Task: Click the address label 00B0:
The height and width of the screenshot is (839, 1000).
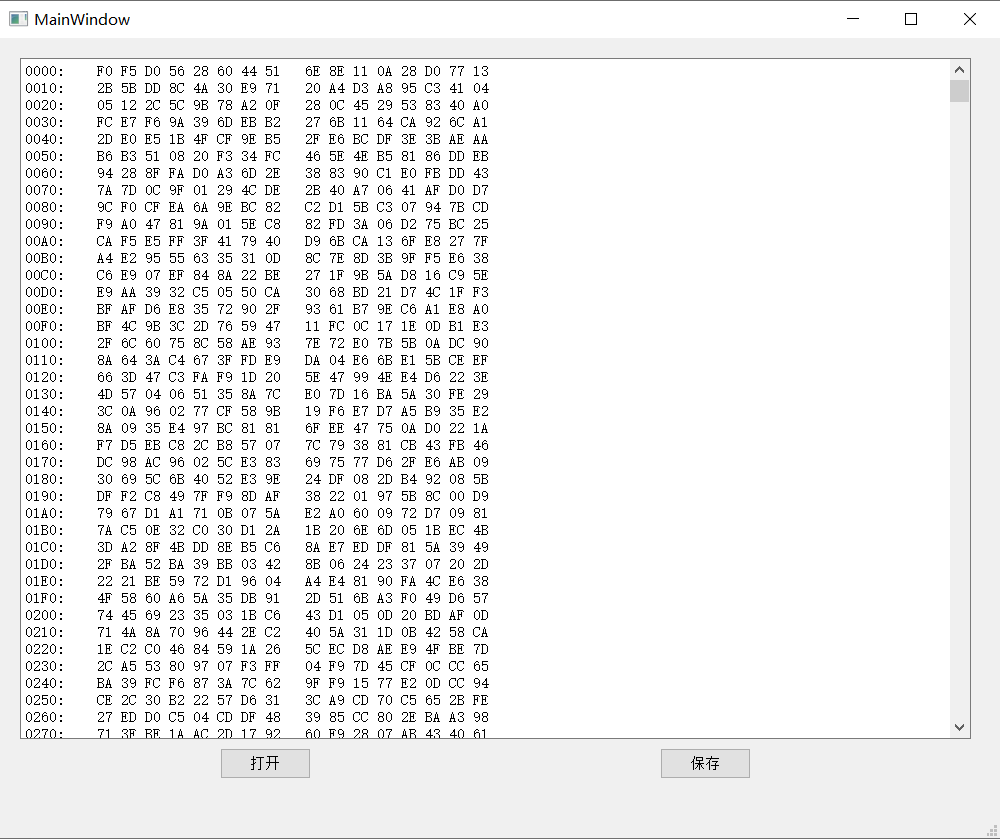Action: point(45,258)
